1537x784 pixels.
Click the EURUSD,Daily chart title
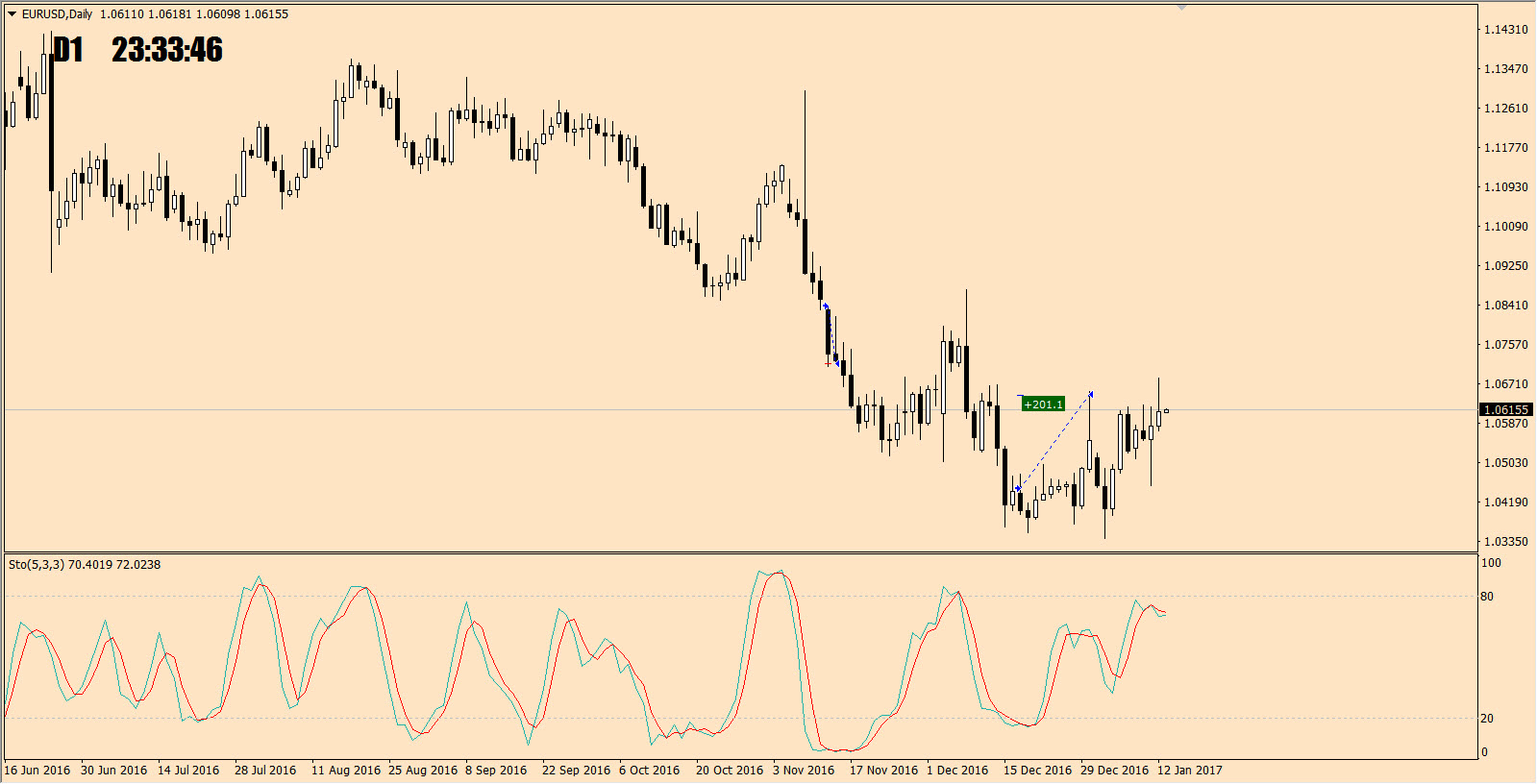(x=57, y=14)
